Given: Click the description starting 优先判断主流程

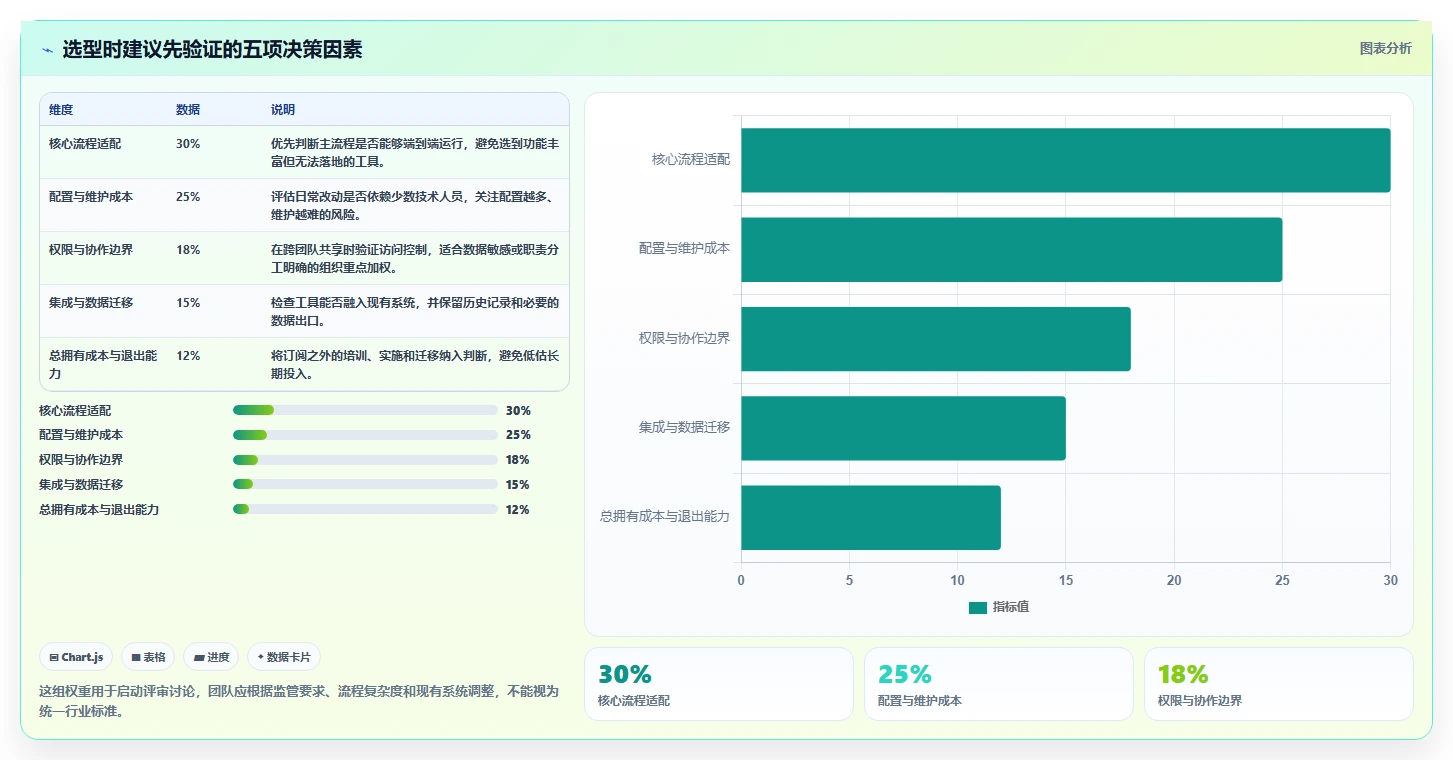Looking at the screenshot, I should (x=415, y=152).
